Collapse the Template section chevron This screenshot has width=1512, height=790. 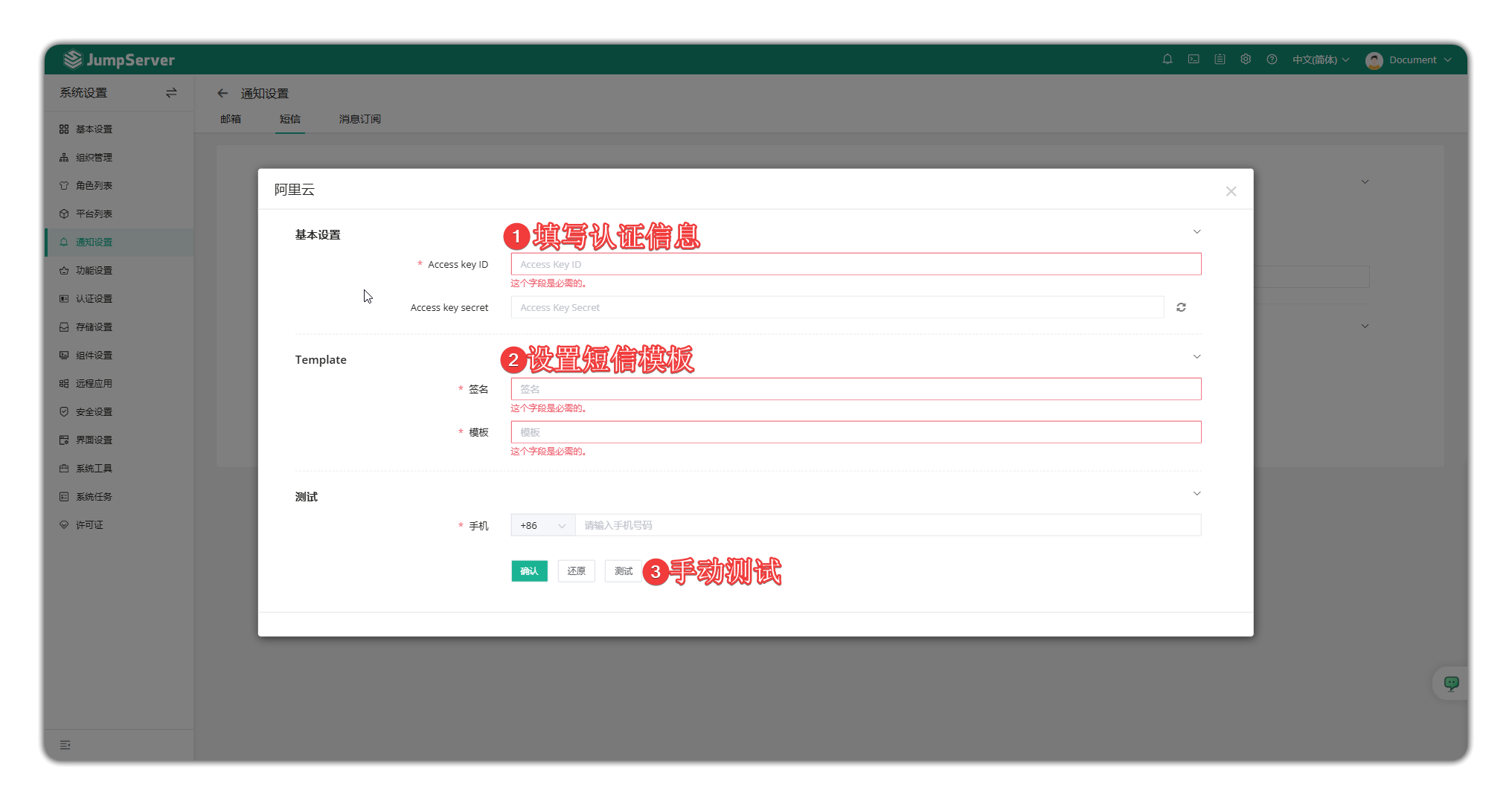(x=1197, y=357)
